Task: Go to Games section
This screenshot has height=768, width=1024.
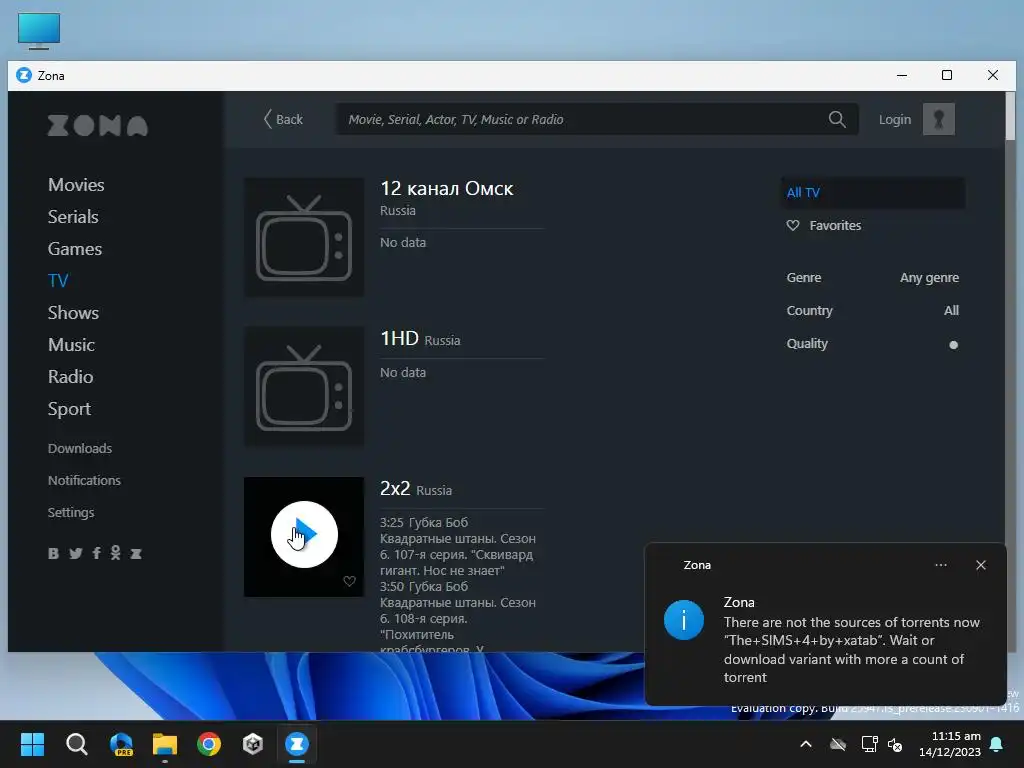Action: (74, 249)
